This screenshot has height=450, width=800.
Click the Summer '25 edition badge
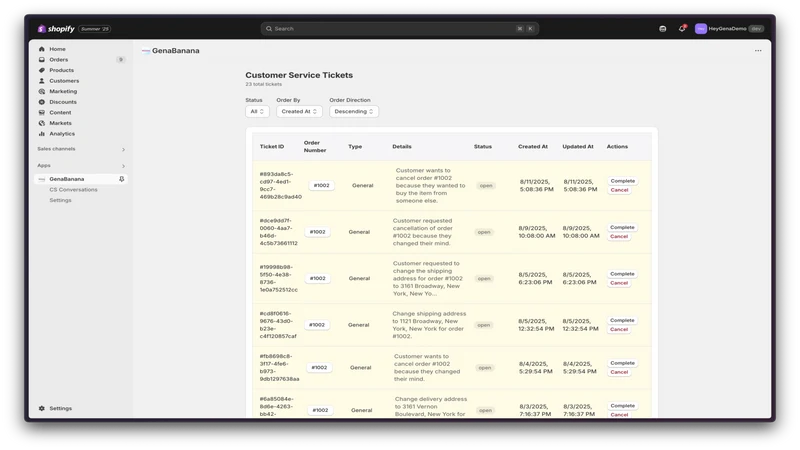tap(95, 29)
